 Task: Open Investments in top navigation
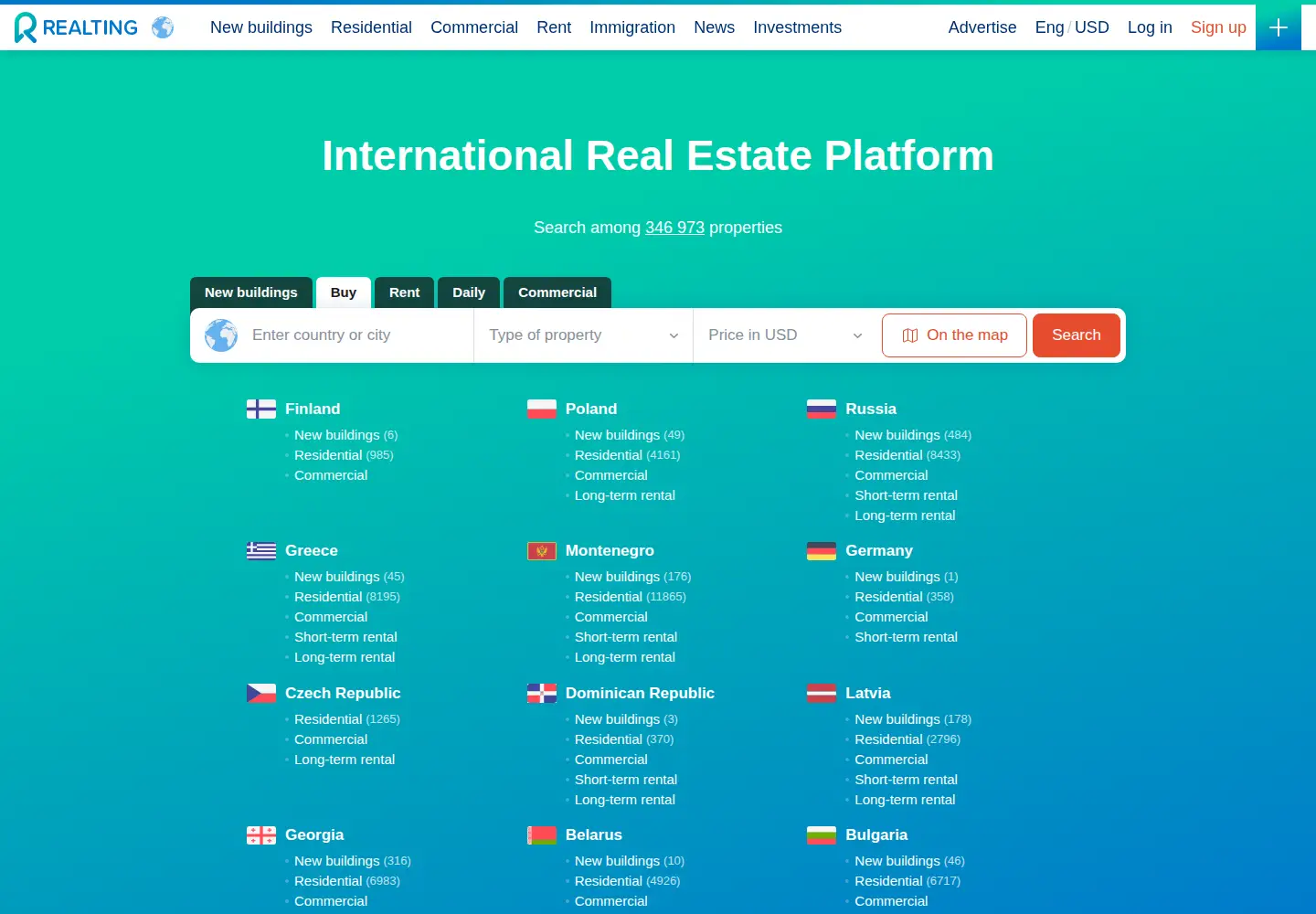(x=797, y=27)
